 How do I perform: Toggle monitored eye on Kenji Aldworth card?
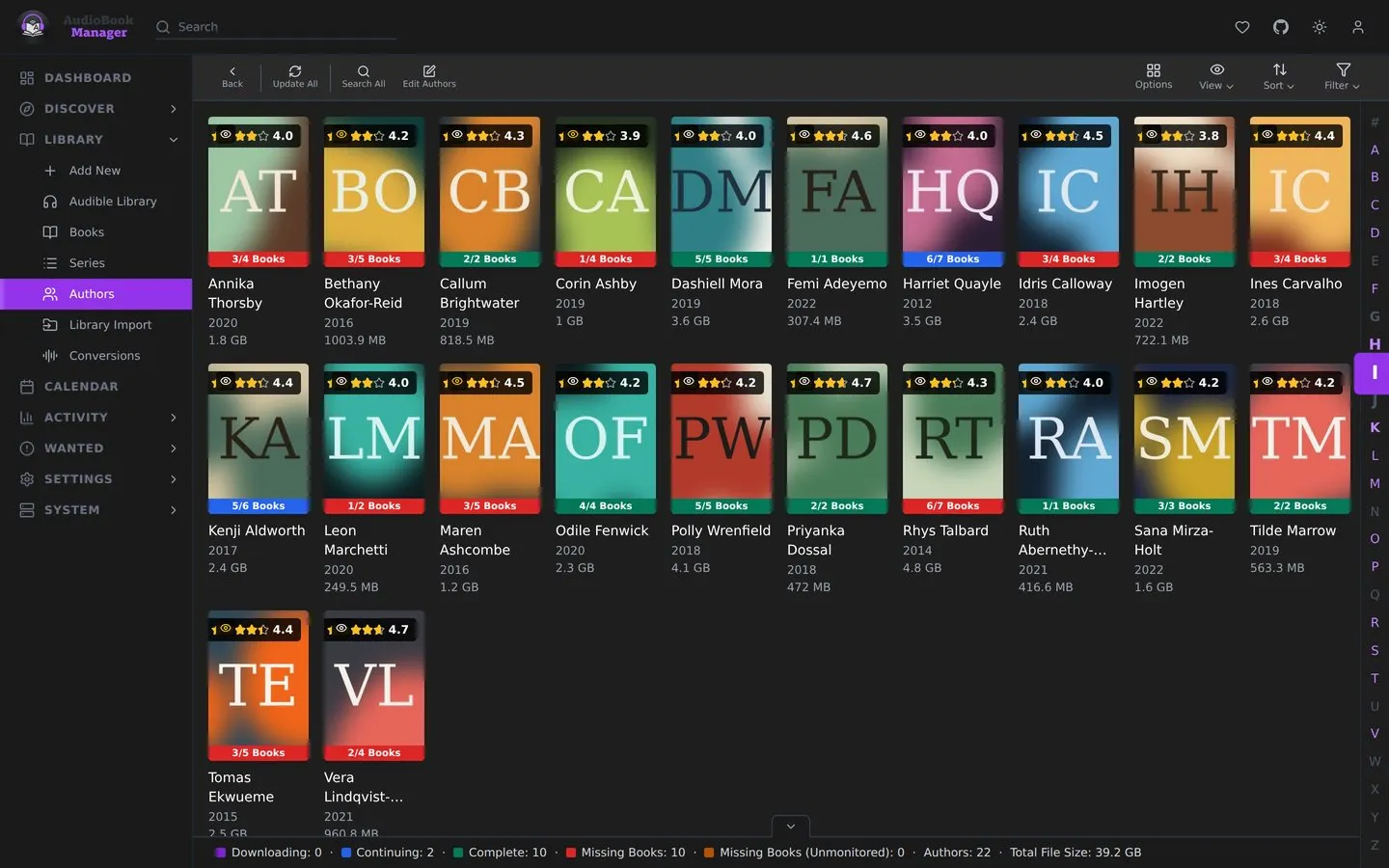pos(226,382)
